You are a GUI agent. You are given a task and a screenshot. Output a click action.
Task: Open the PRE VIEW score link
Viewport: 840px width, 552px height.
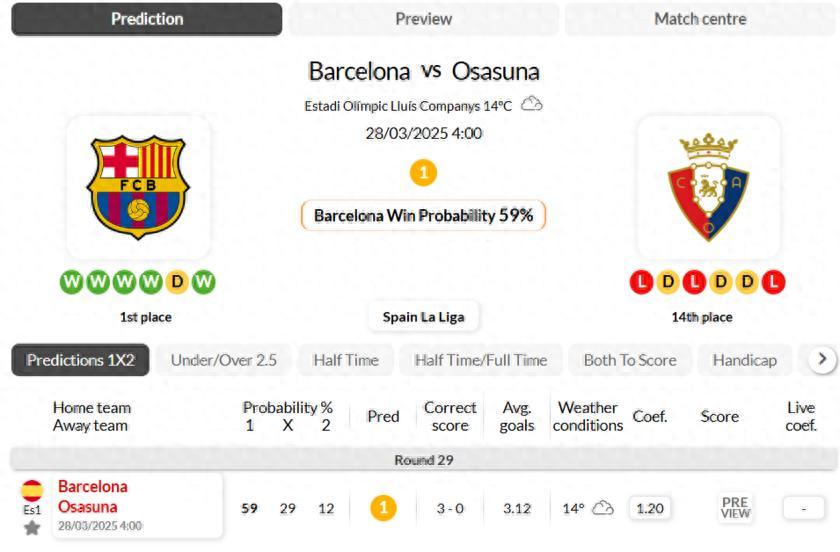pyautogui.click(x=735, y=508)
